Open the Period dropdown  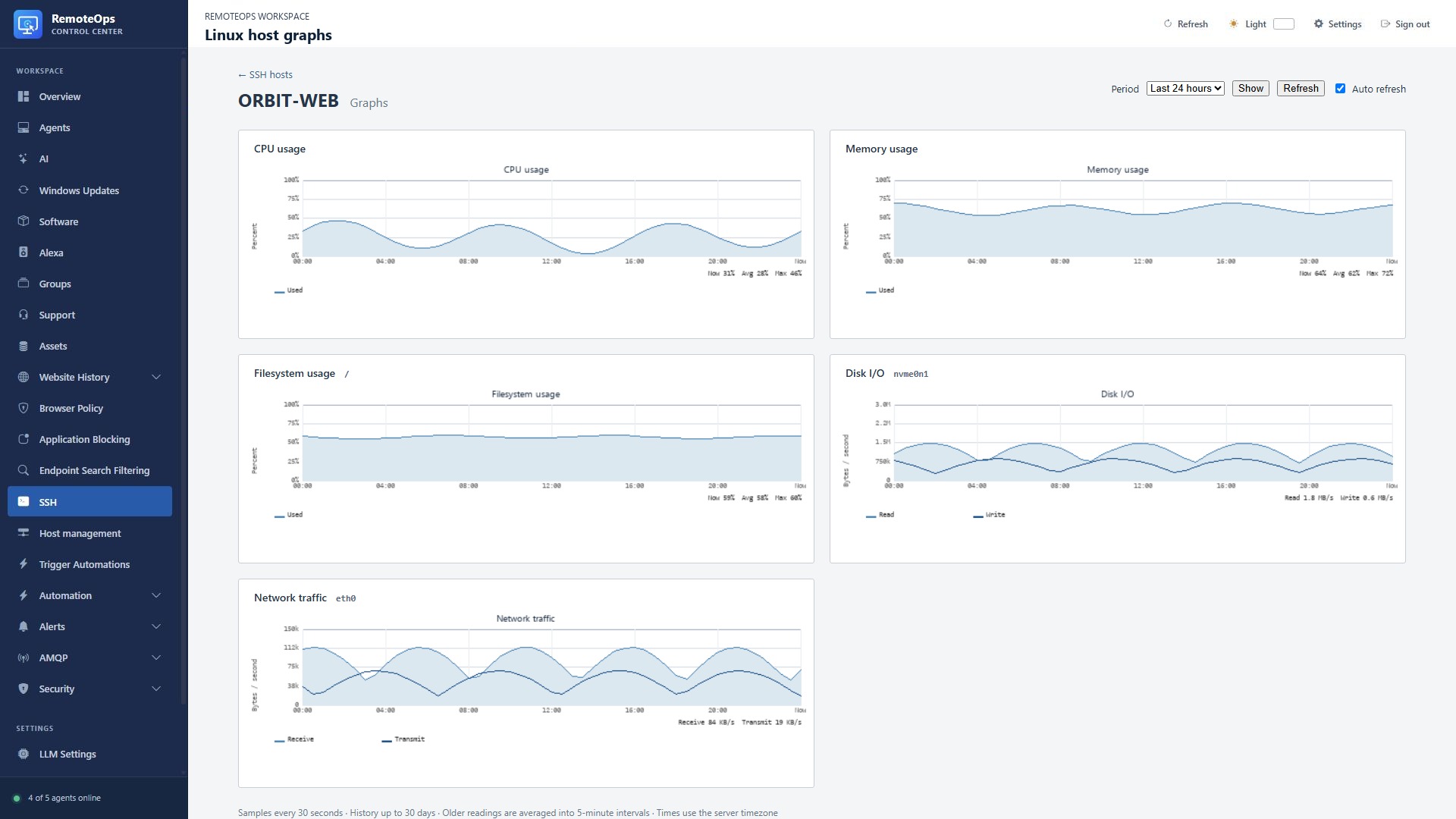[1185, 89]
